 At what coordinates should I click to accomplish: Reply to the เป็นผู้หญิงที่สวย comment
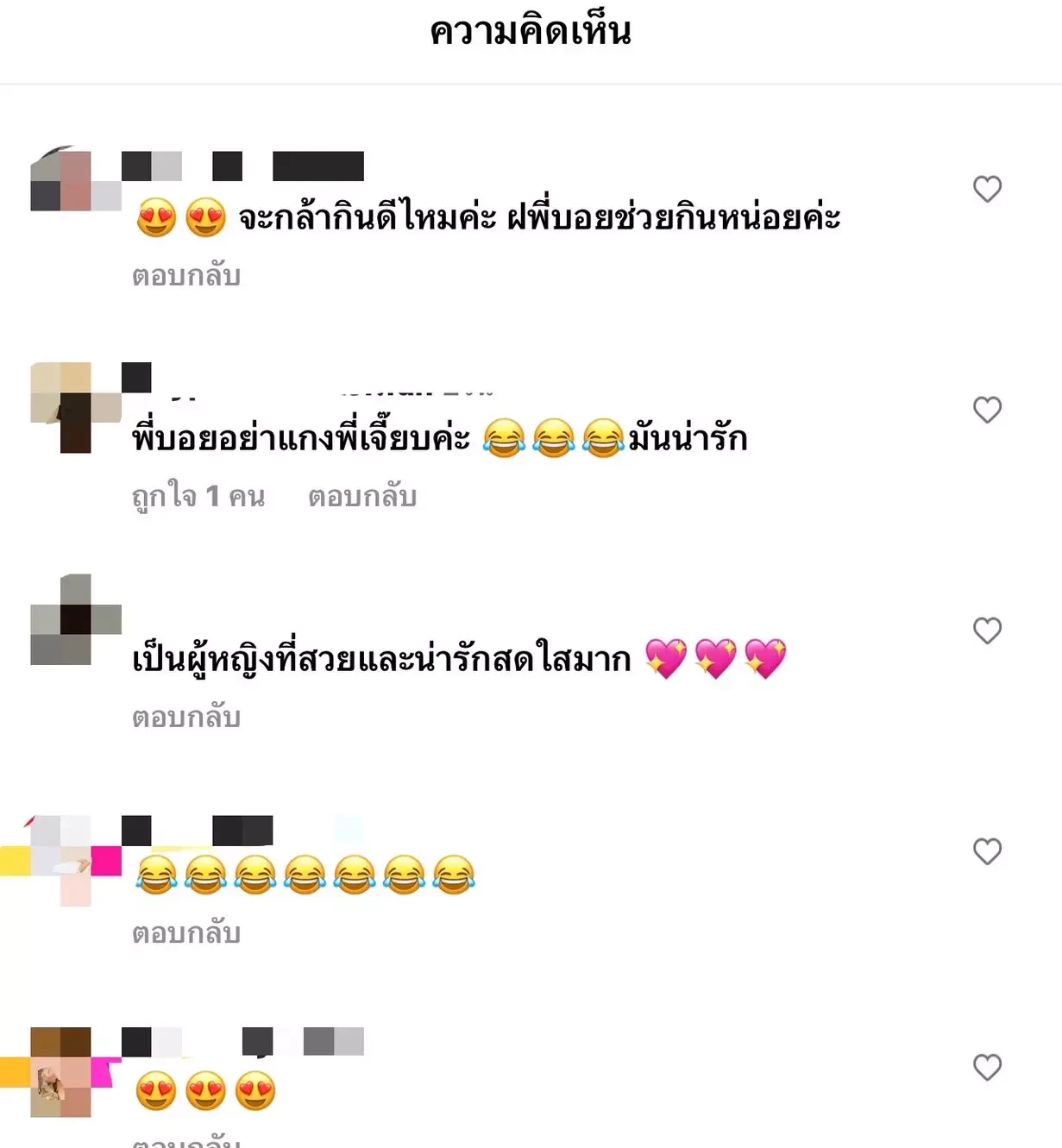point(186,718)
